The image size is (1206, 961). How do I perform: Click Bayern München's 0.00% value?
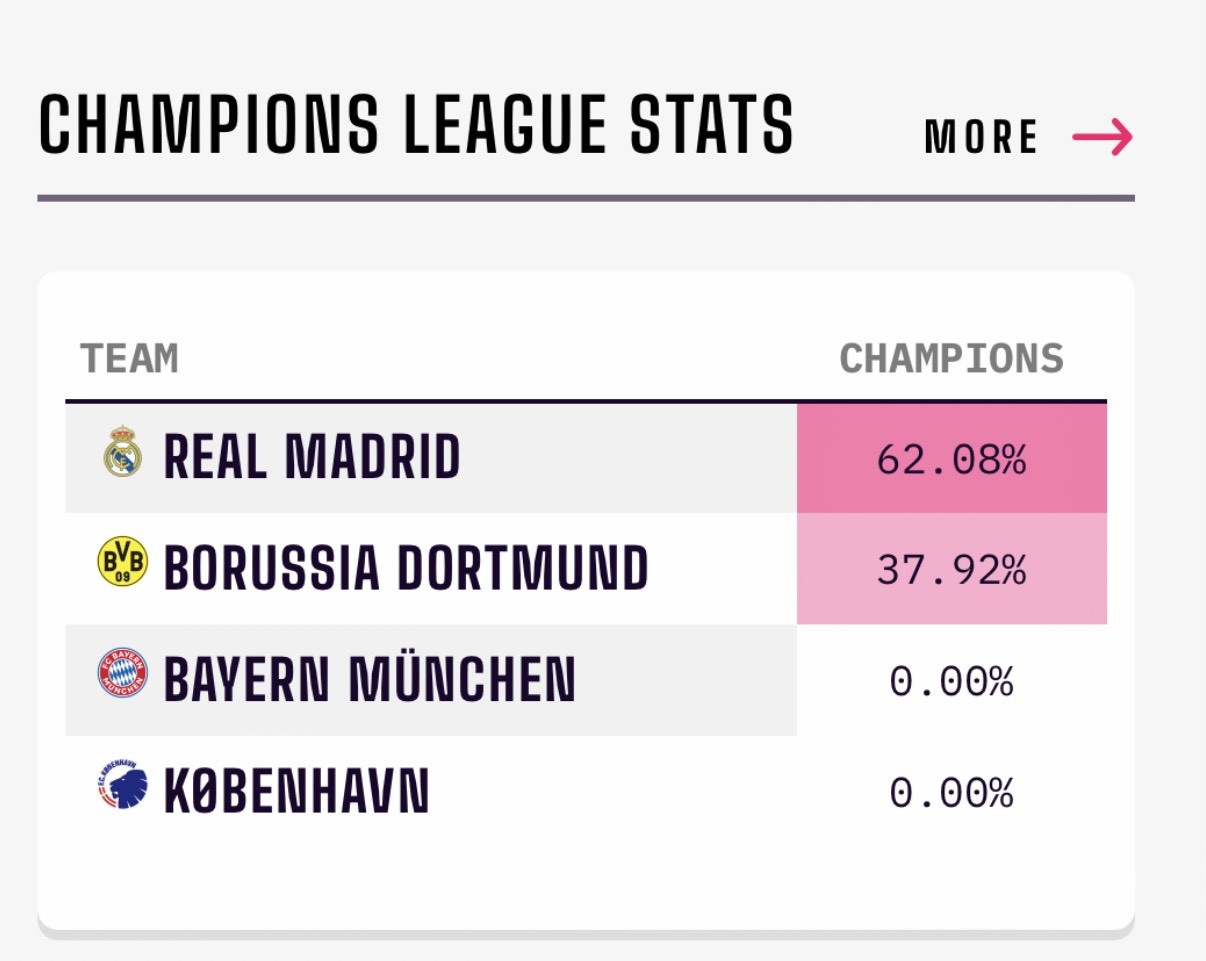[x=951, y=682]
